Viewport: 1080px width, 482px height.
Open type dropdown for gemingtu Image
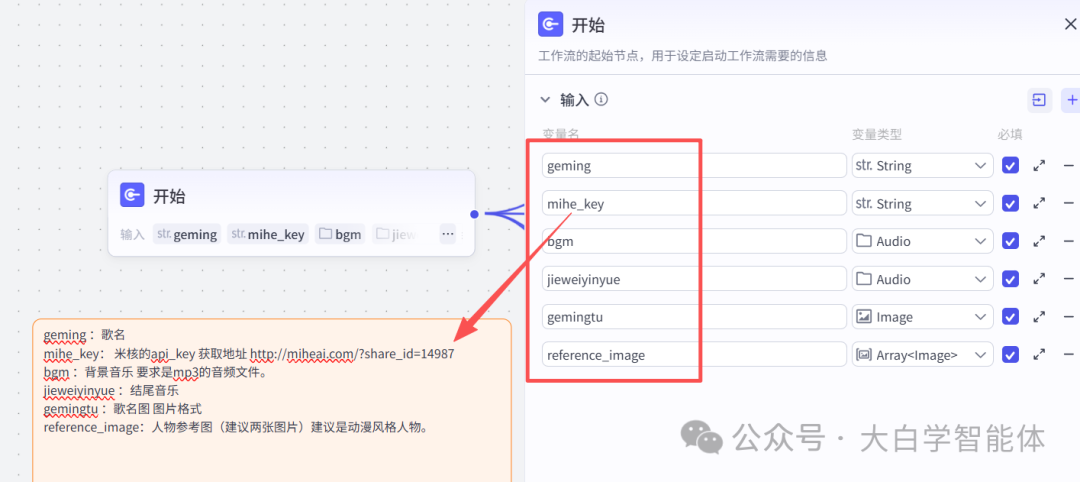tap(922, 317)
